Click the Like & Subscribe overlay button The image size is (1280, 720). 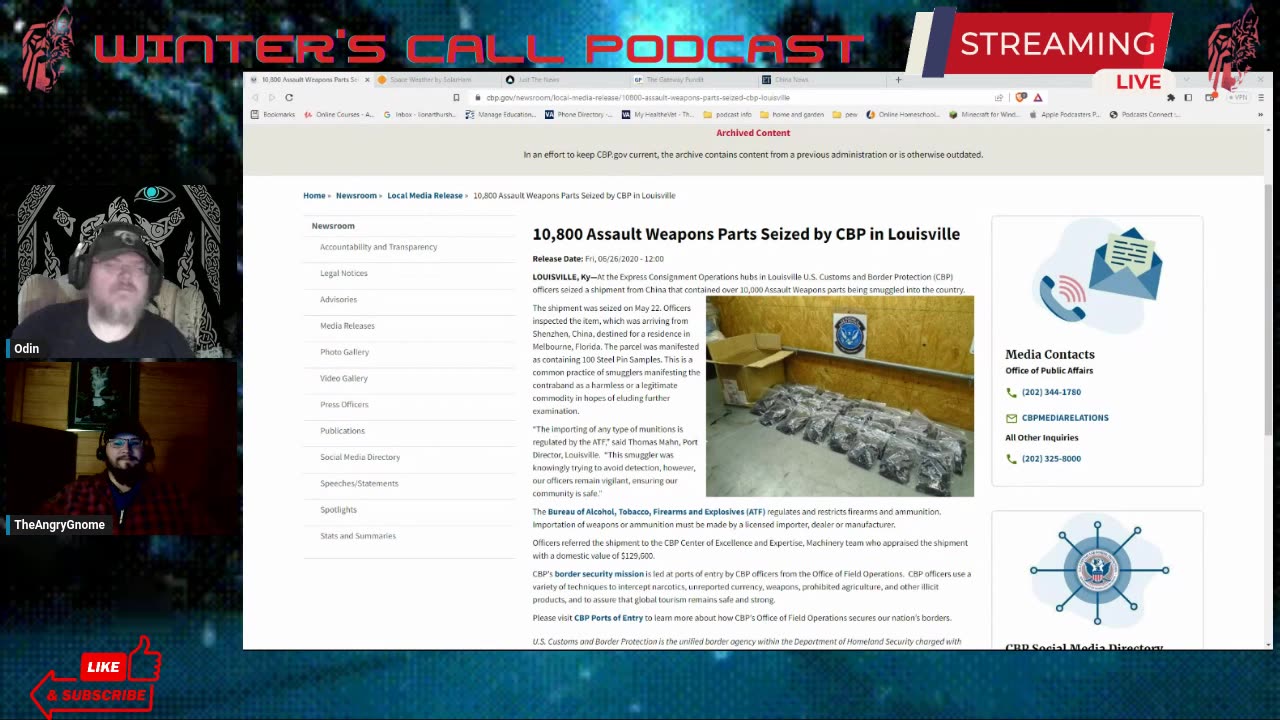click(x=95, y=677)
